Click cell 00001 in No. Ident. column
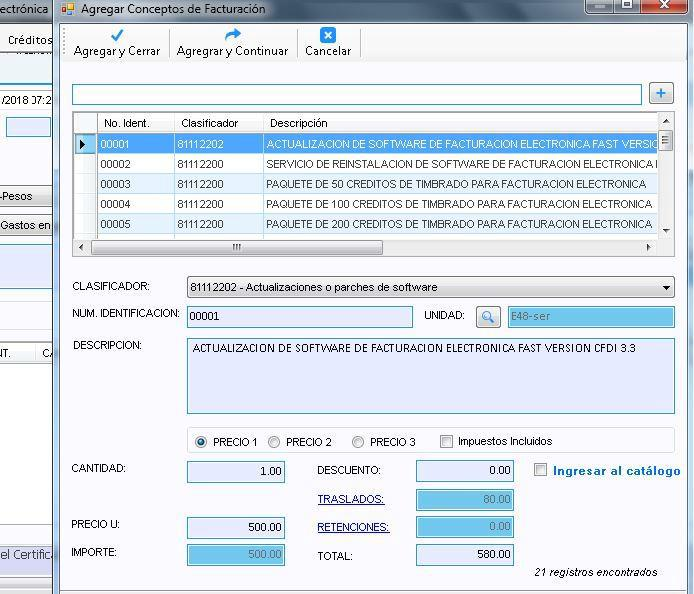Viewport: 694px width, 594px height. [135, 144]
